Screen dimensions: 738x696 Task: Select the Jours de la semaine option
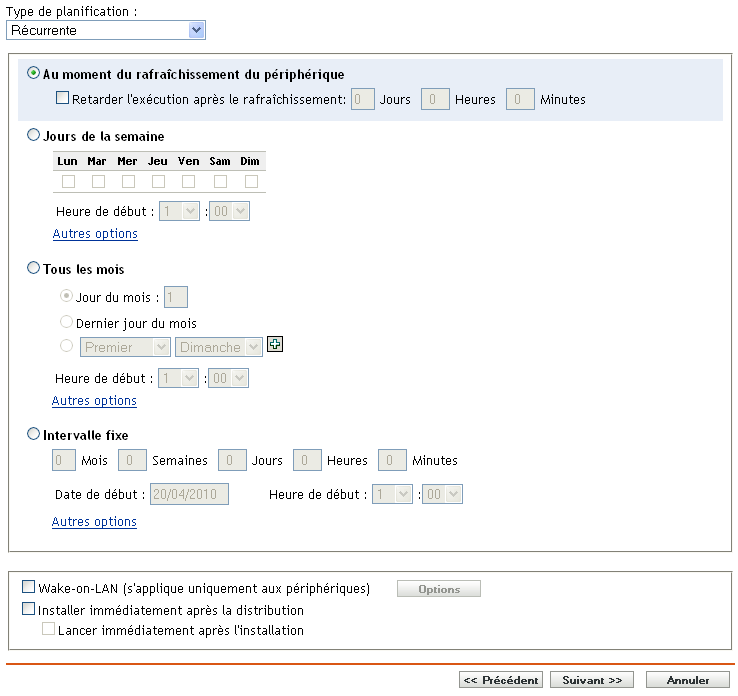point(33,135)
